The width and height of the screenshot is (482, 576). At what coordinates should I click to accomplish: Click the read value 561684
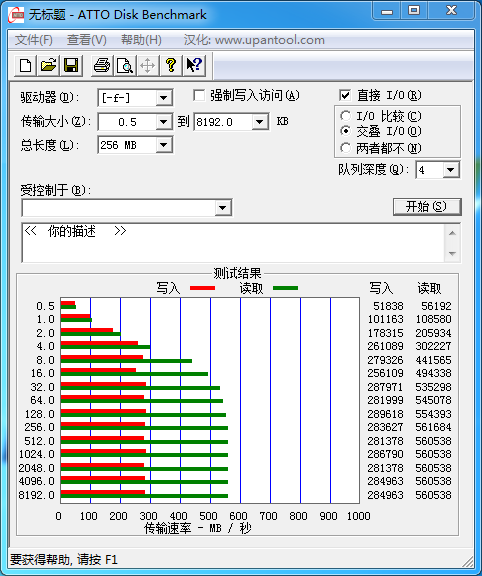coord(433,427)
